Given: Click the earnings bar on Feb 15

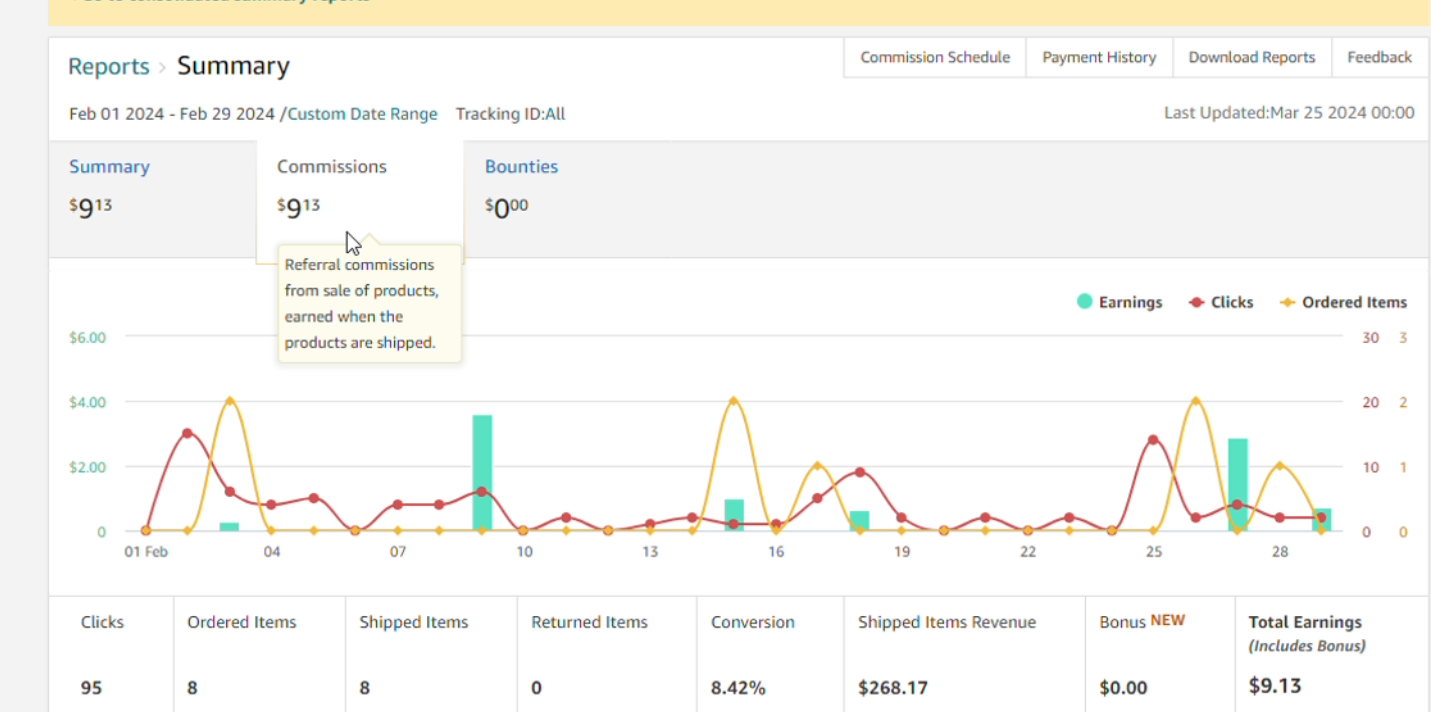Looking at the screenshot, I should (734, 515).
